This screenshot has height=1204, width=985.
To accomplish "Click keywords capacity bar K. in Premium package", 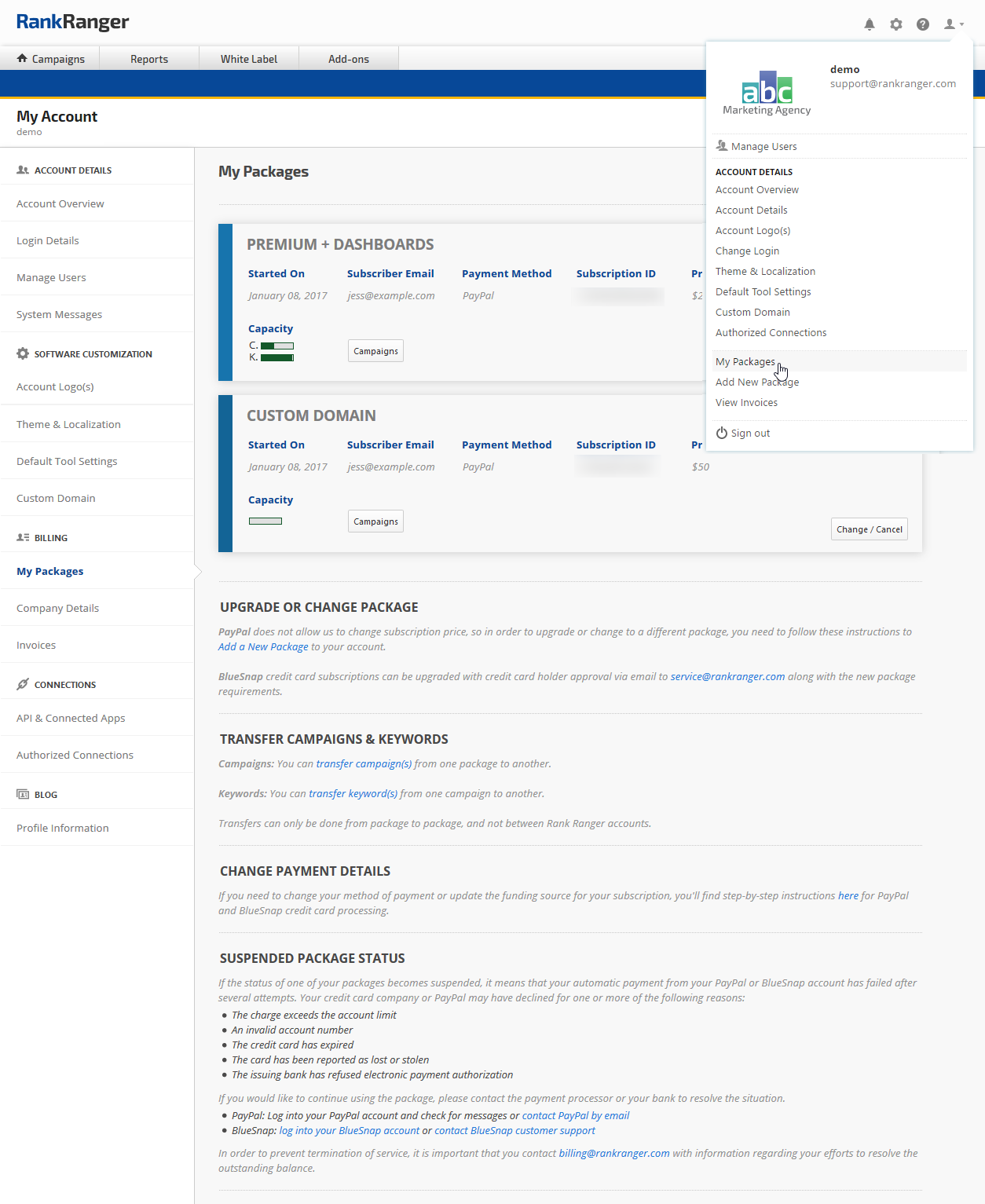I will (277, 357).
